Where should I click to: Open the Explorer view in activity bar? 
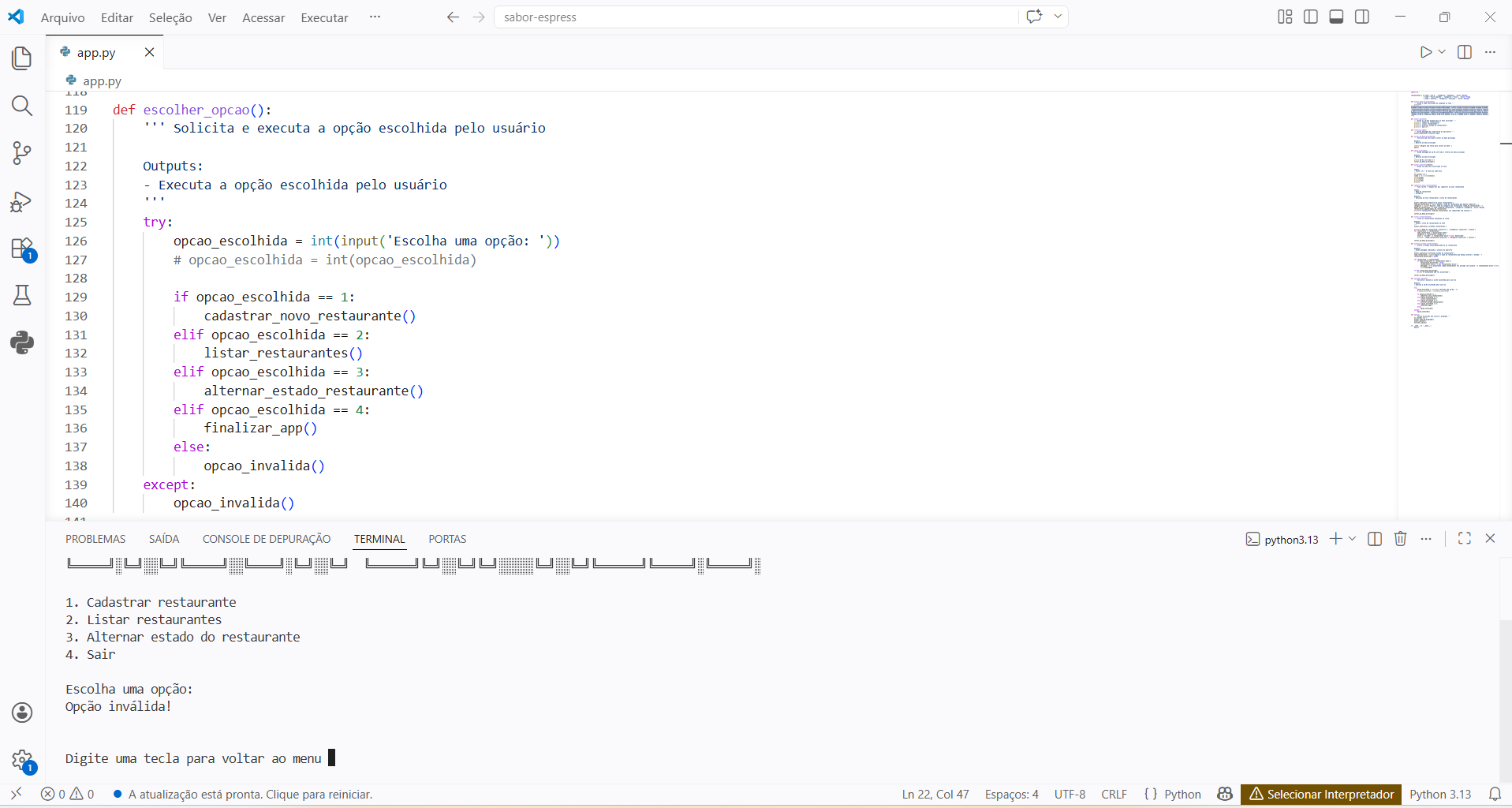point(22,58)
